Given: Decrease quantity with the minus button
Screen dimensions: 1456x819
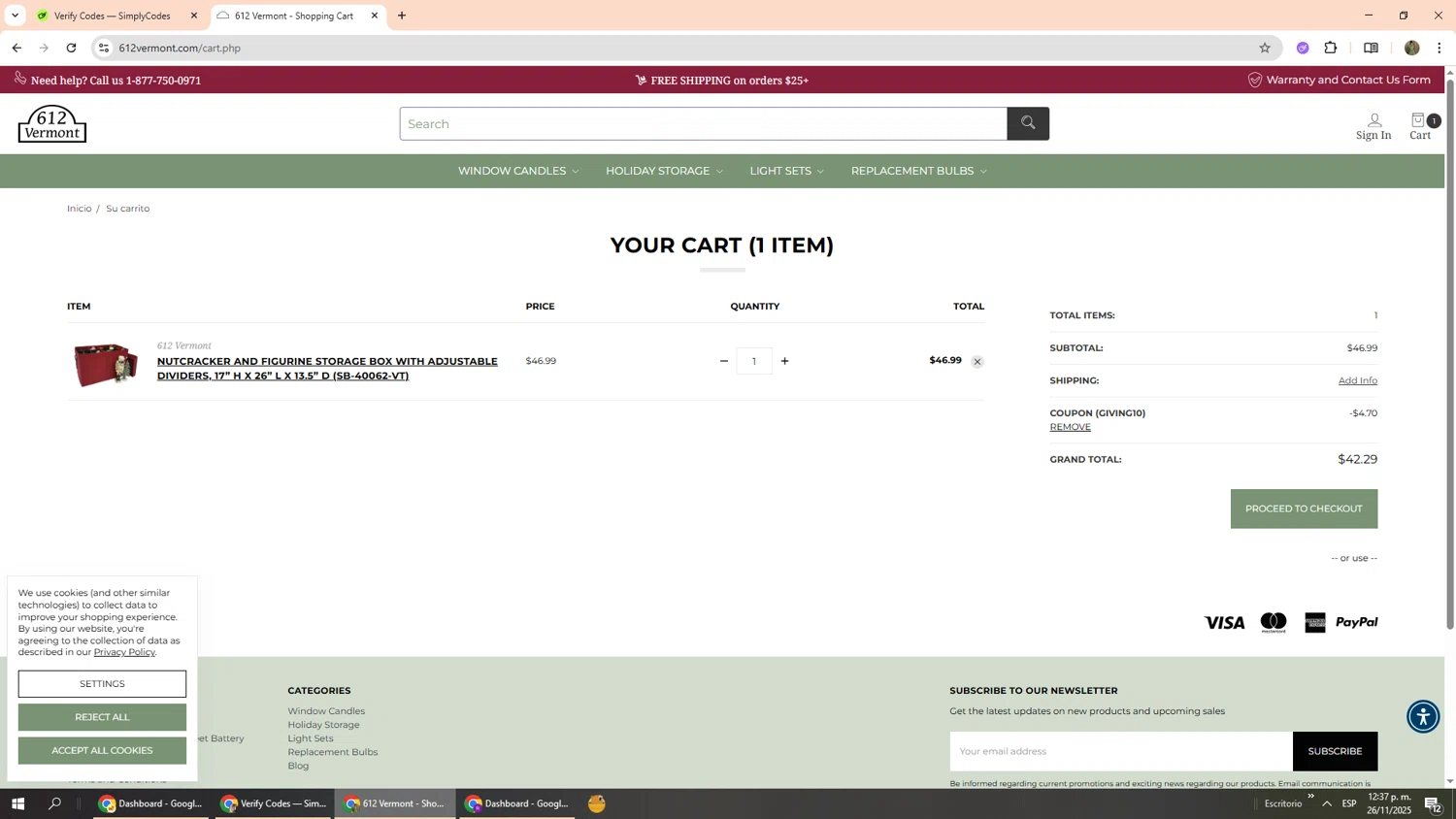Looking at the screenshot, I should [x=723, y=361].
